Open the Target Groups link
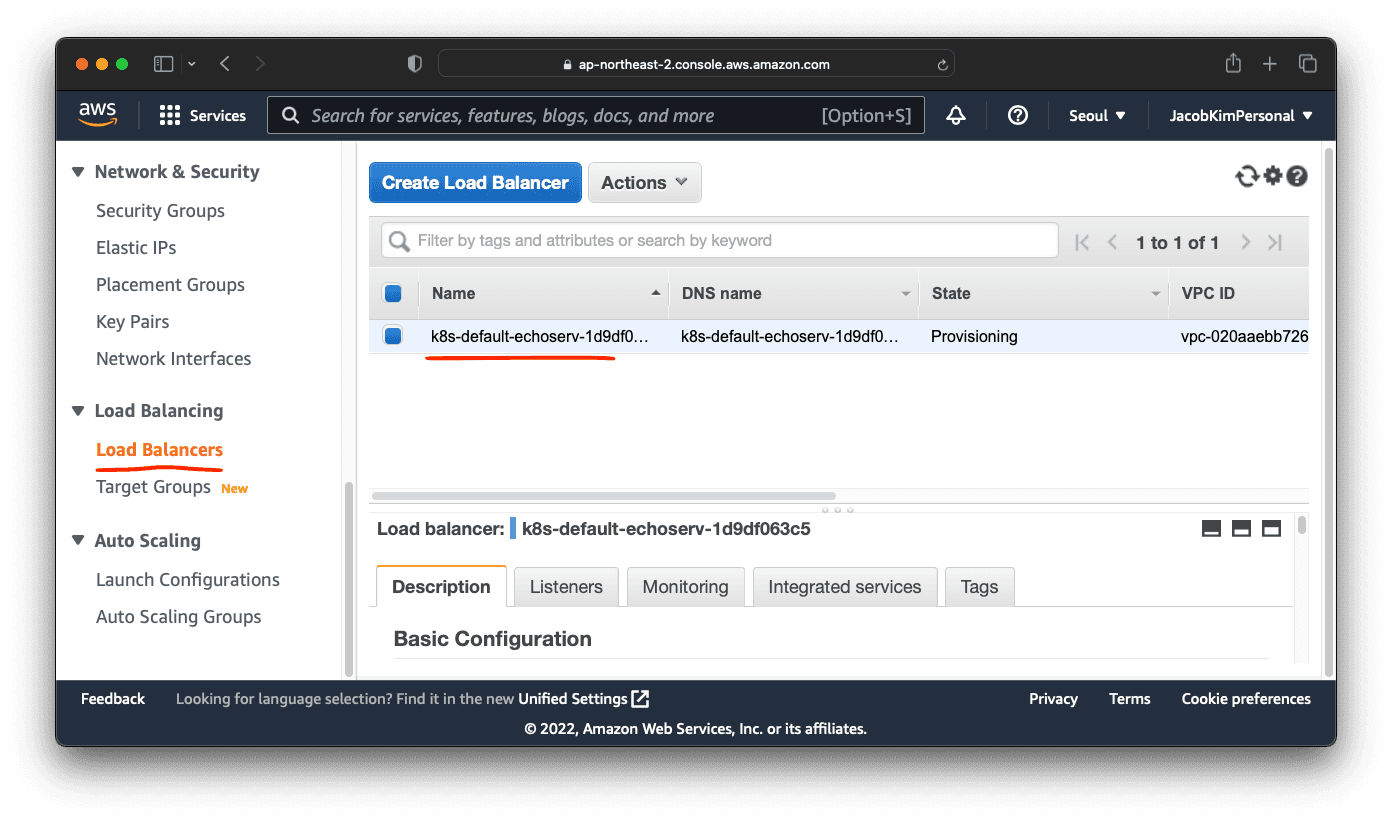Viewport: 1392px width, 820px height. click(153, 487)
